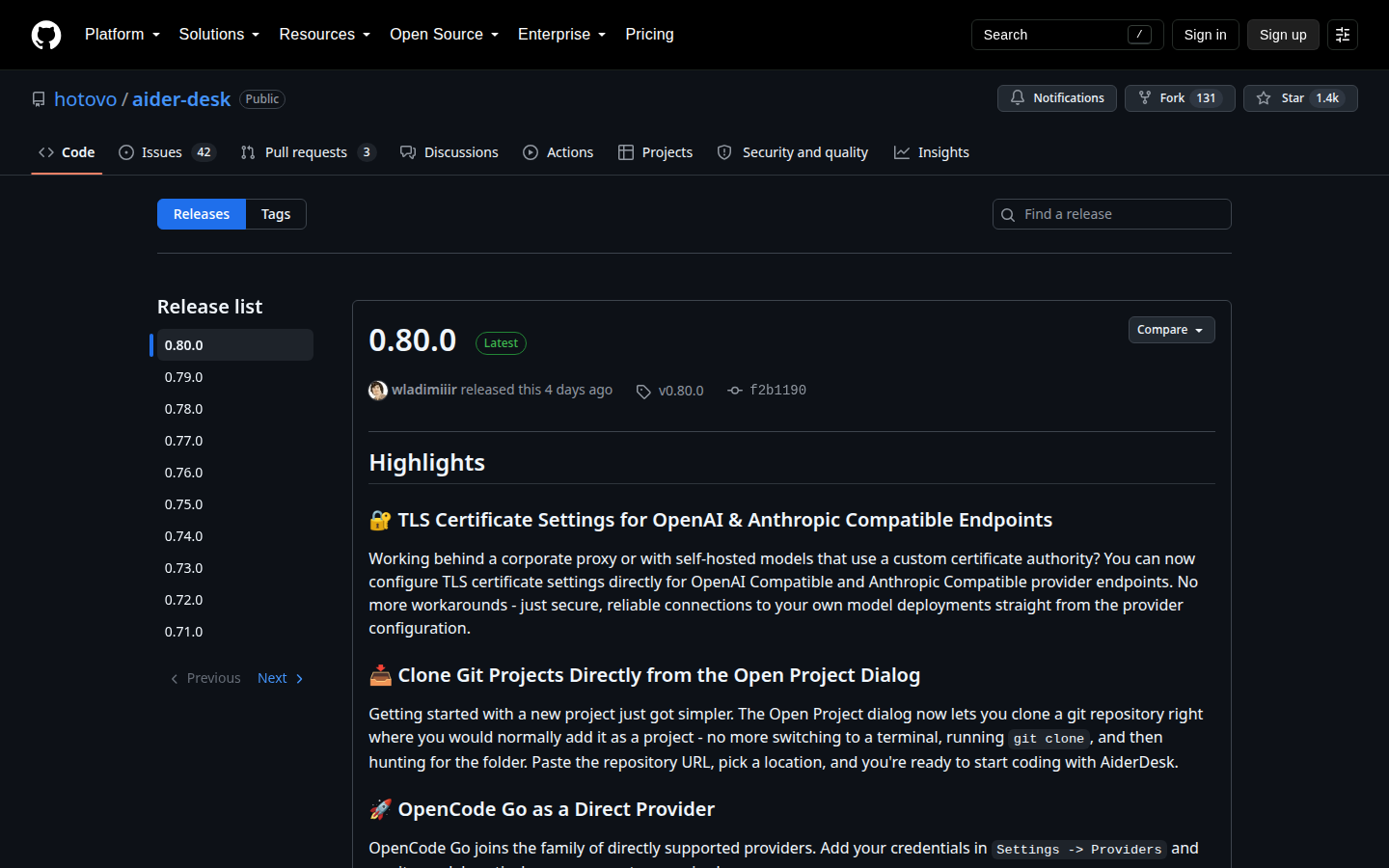Screen dimensions: 1389x868
Task: Click the Code brackets icon
Action: click(46, 152)
